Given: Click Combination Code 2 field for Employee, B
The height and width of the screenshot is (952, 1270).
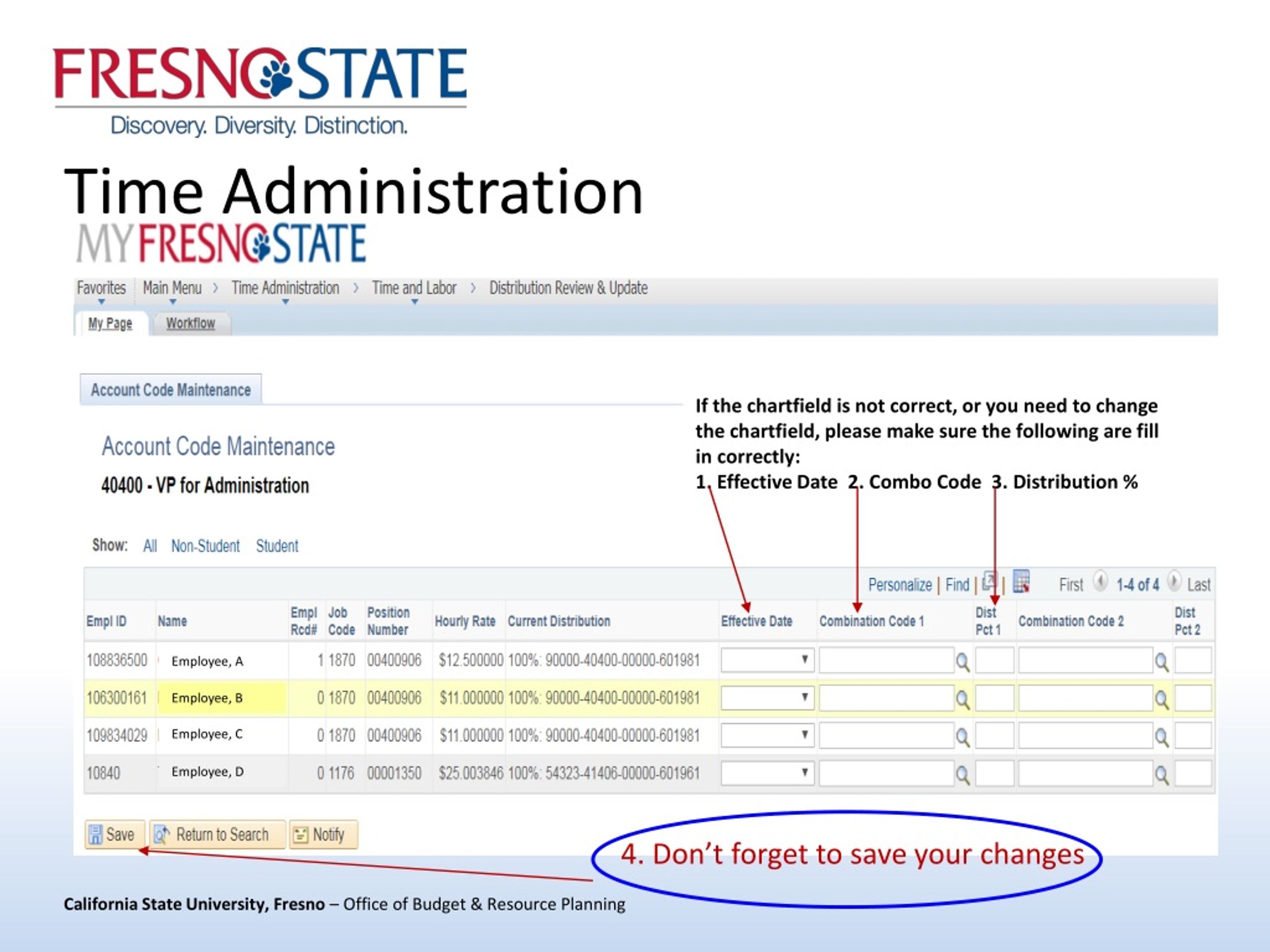Looking at the screenshot, I should click(1085, 698).
